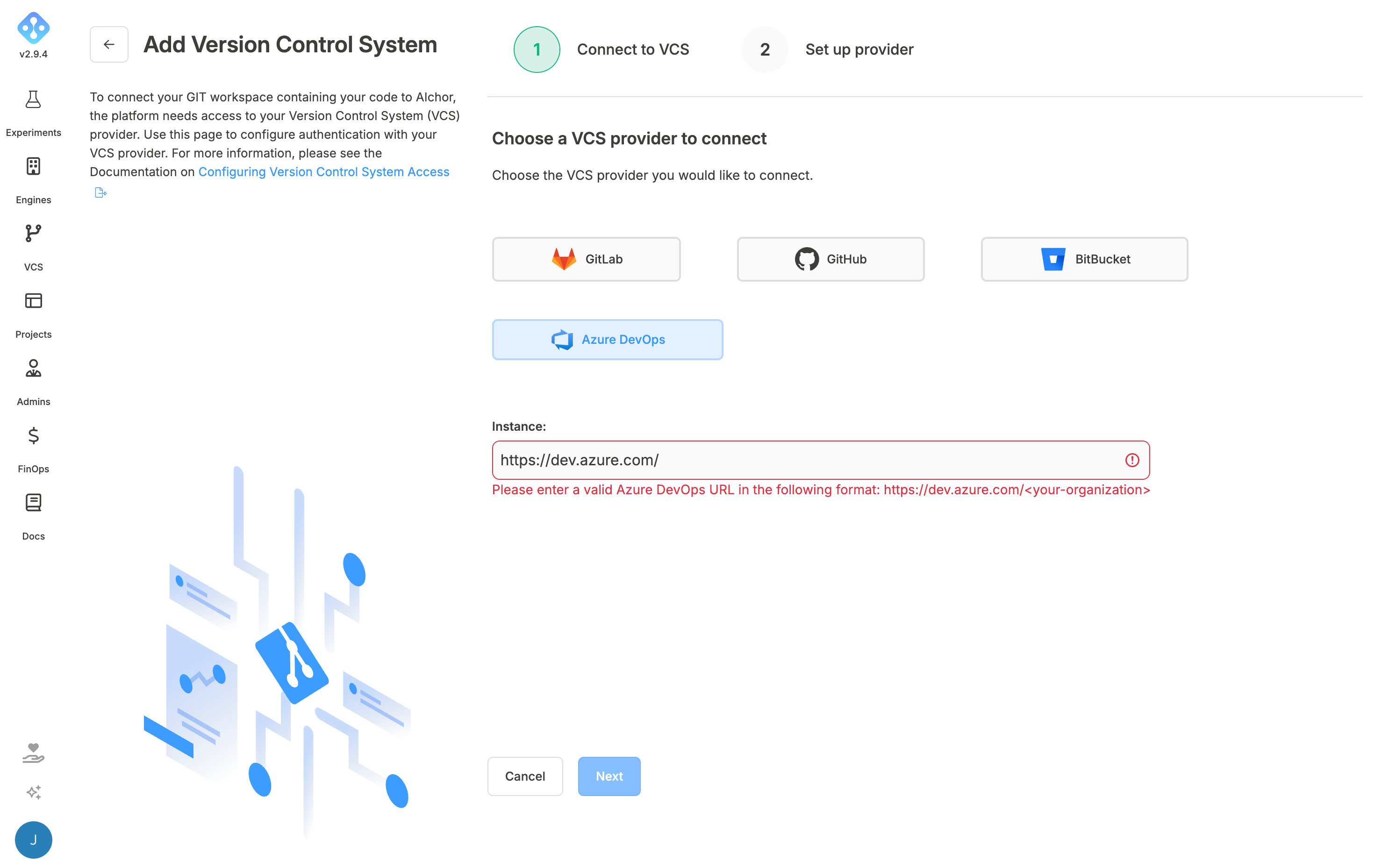Open the Experiments flask icon

[x=33, y=100]
